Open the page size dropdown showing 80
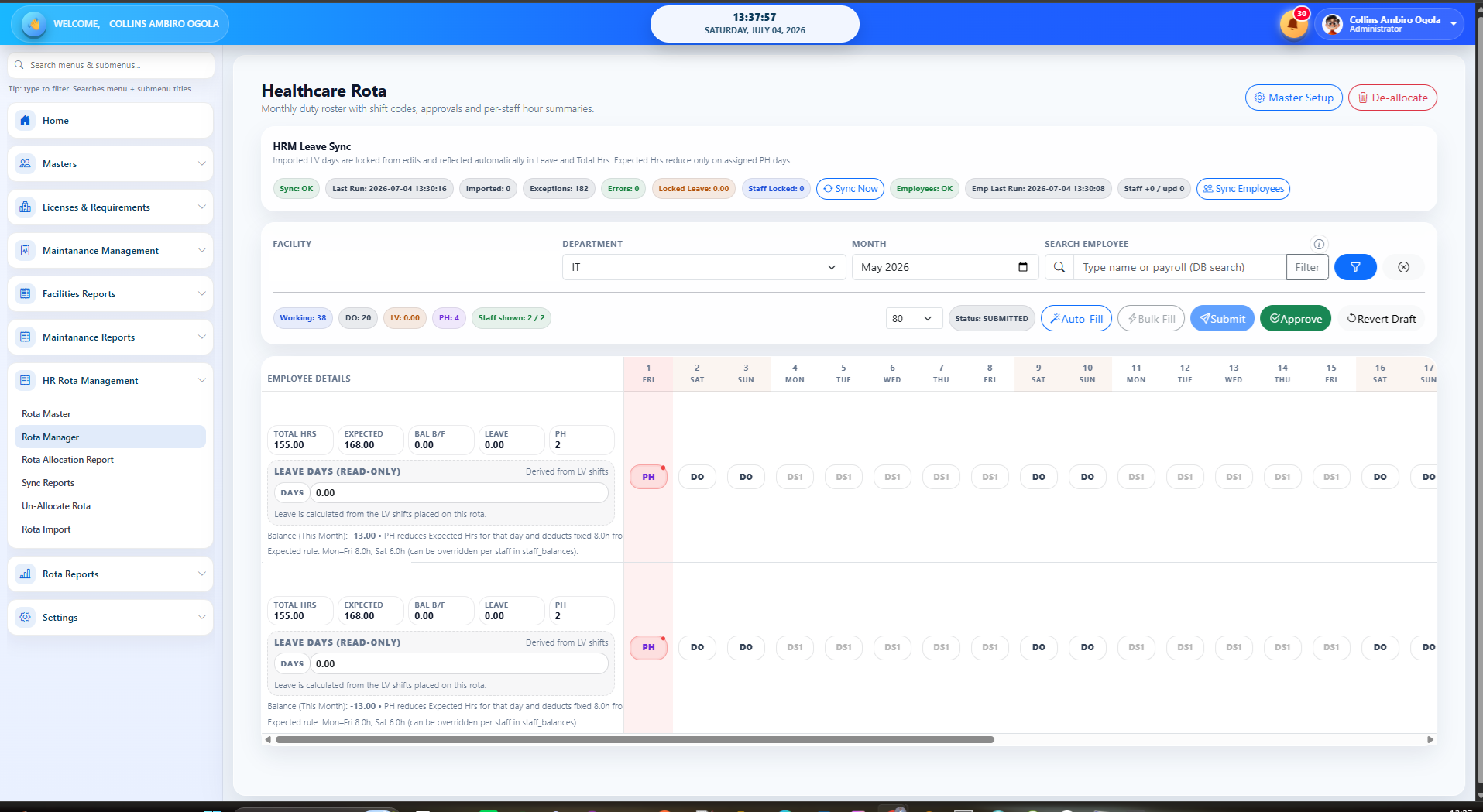1483x812 pixels. coord(914,318)
